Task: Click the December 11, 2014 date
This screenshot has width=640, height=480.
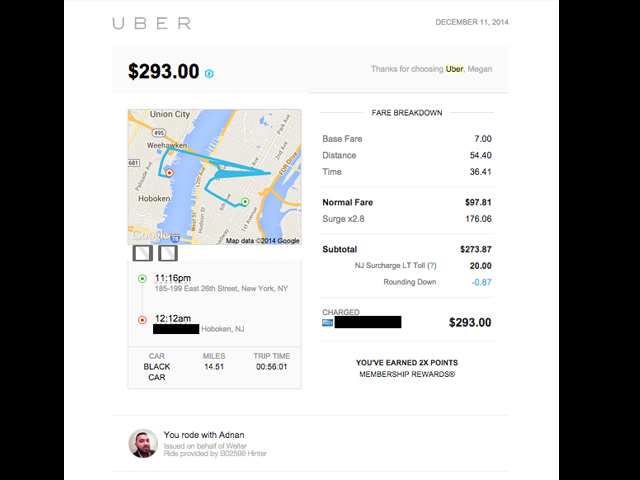Action: pos(471,22)
